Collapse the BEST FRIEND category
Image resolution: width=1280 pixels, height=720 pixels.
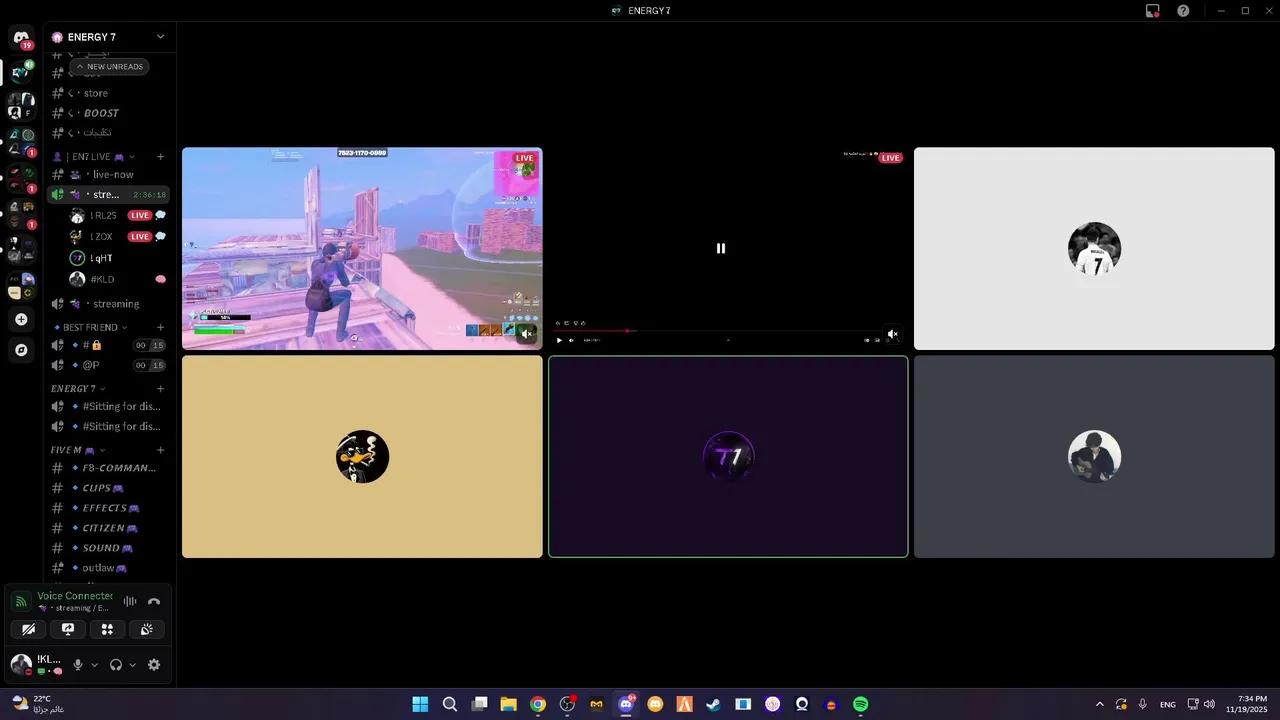tap(91, 327)
